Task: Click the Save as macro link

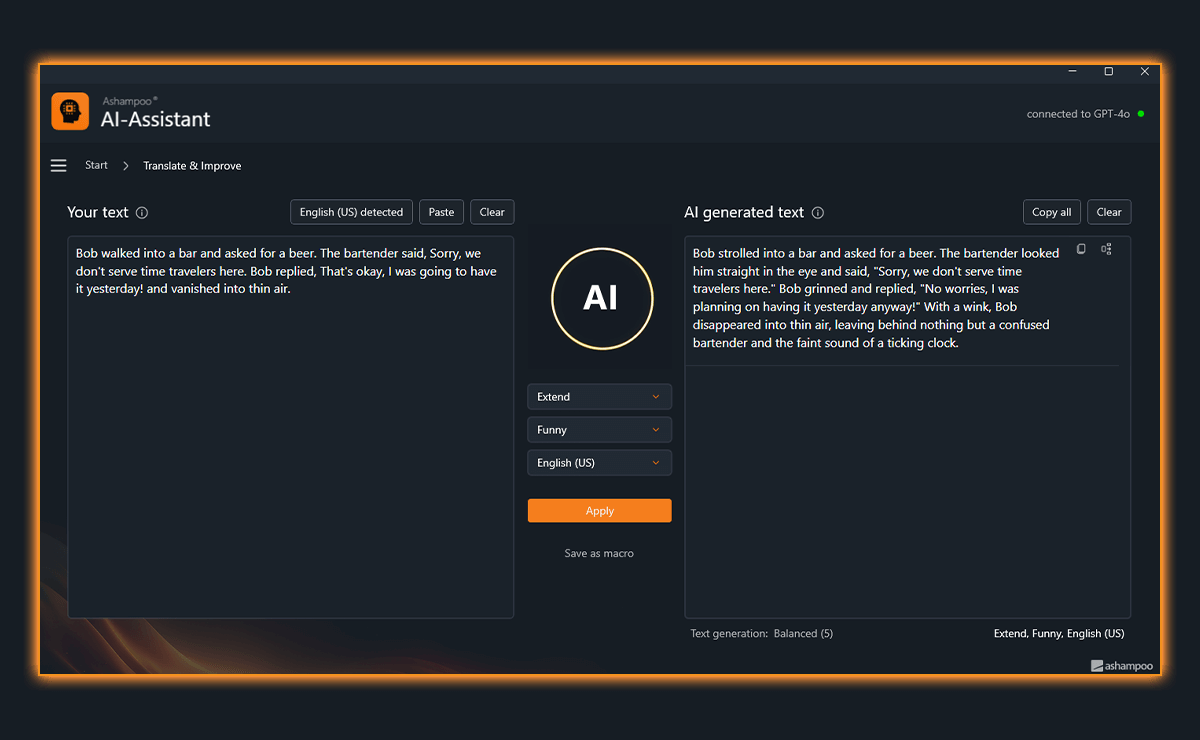Action: [599, 553]
